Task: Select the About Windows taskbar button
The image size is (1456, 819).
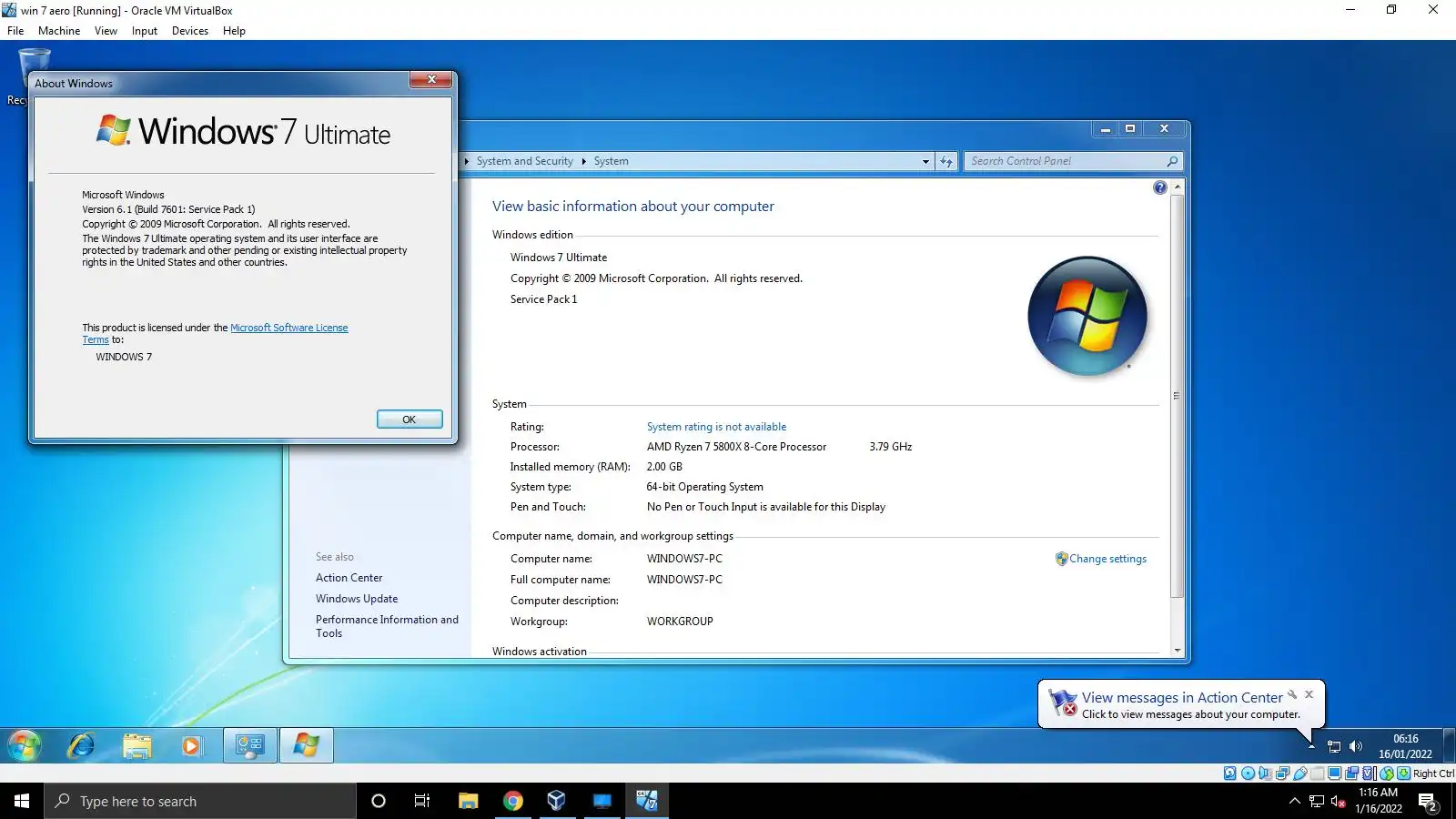Action: (x=306, y=745)
